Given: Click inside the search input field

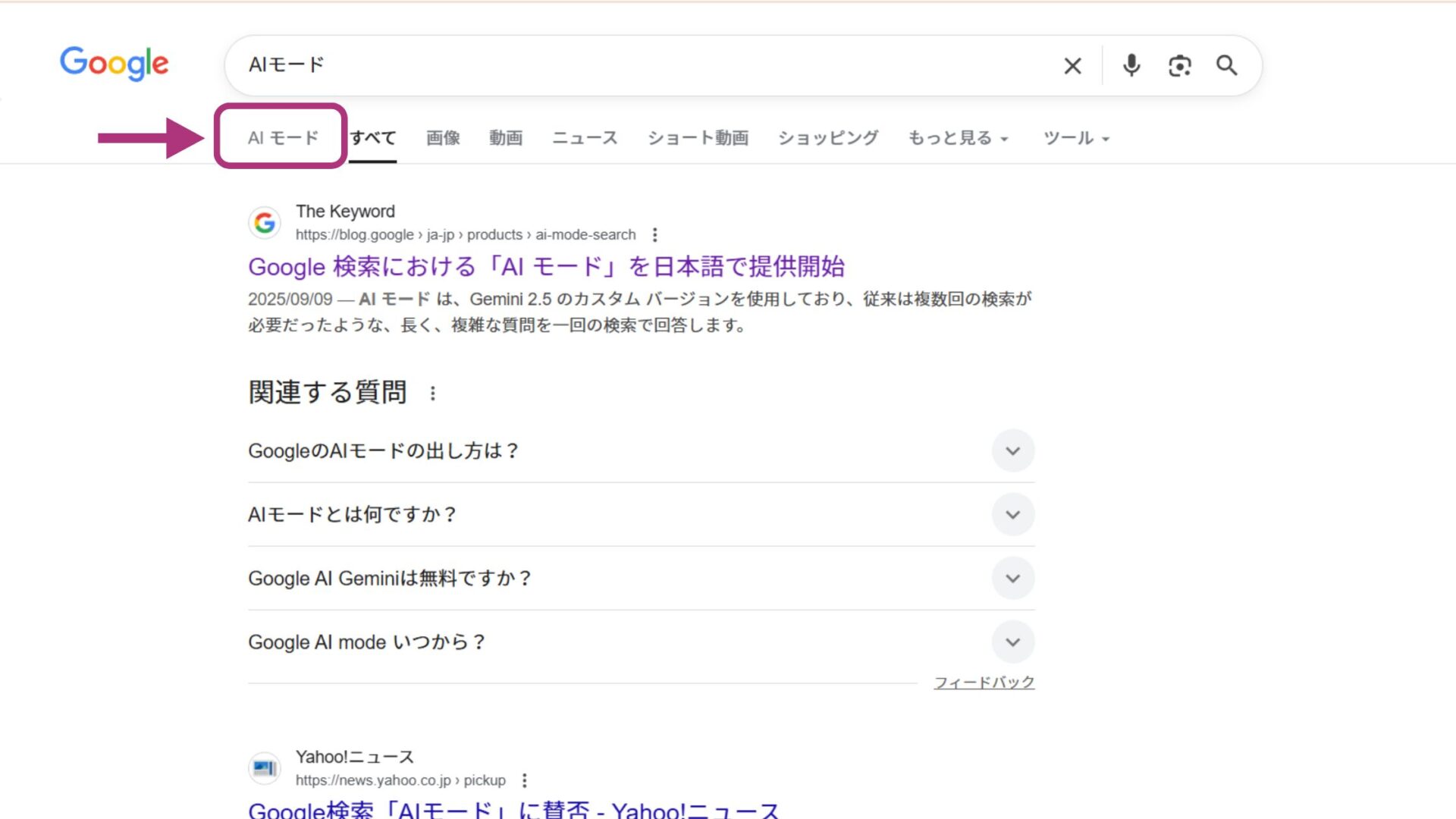Looking at the screenshot, I should click(607, 65).
